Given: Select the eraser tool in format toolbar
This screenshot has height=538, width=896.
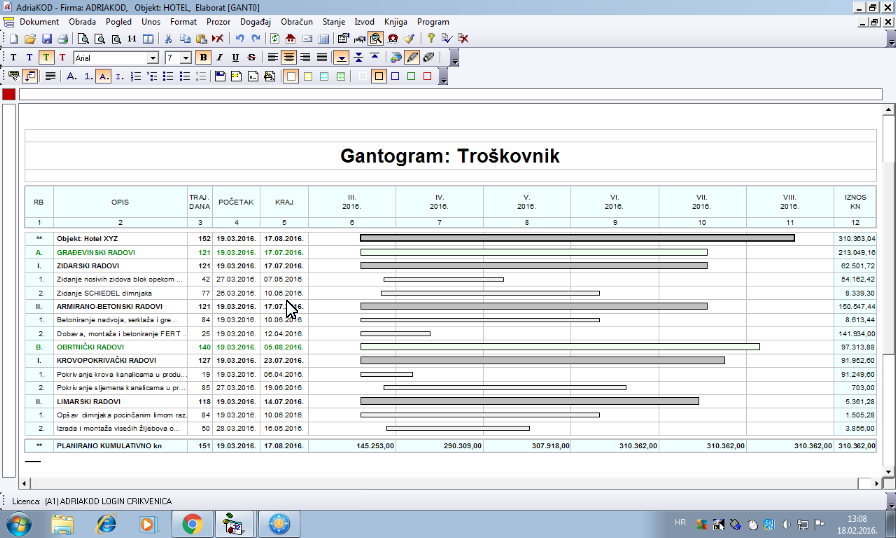Looking at the screenshot, I should point(429,58).
